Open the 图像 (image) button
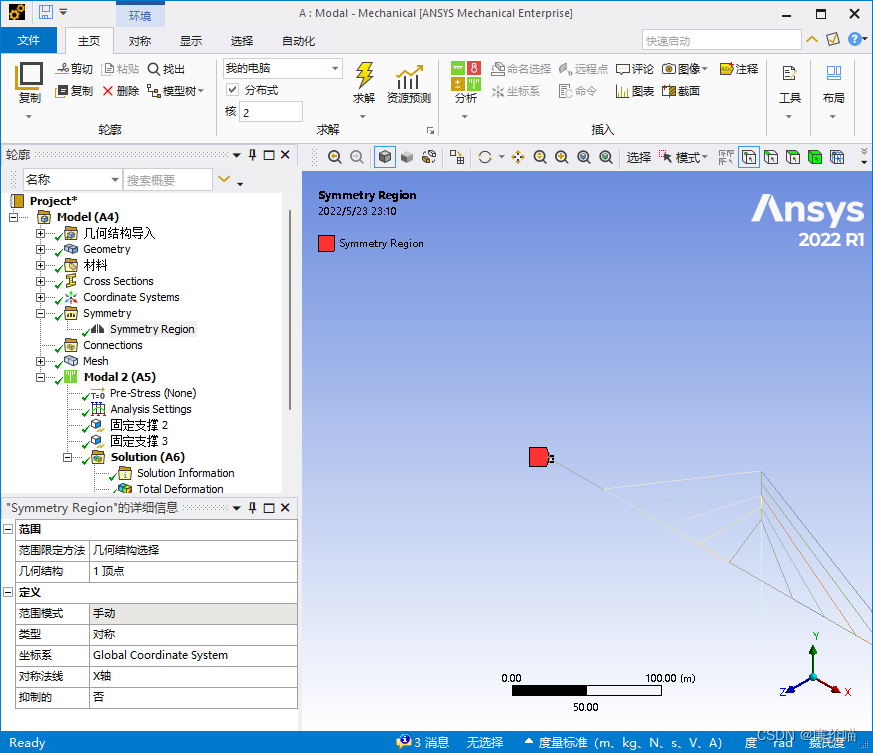Viewport: 873px width, 753px height. pyautogui.click(x=684, y=69)
